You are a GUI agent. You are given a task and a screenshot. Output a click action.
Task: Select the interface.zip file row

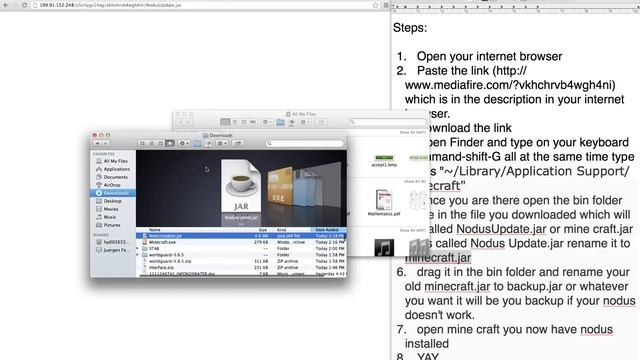tap(241, 267)
